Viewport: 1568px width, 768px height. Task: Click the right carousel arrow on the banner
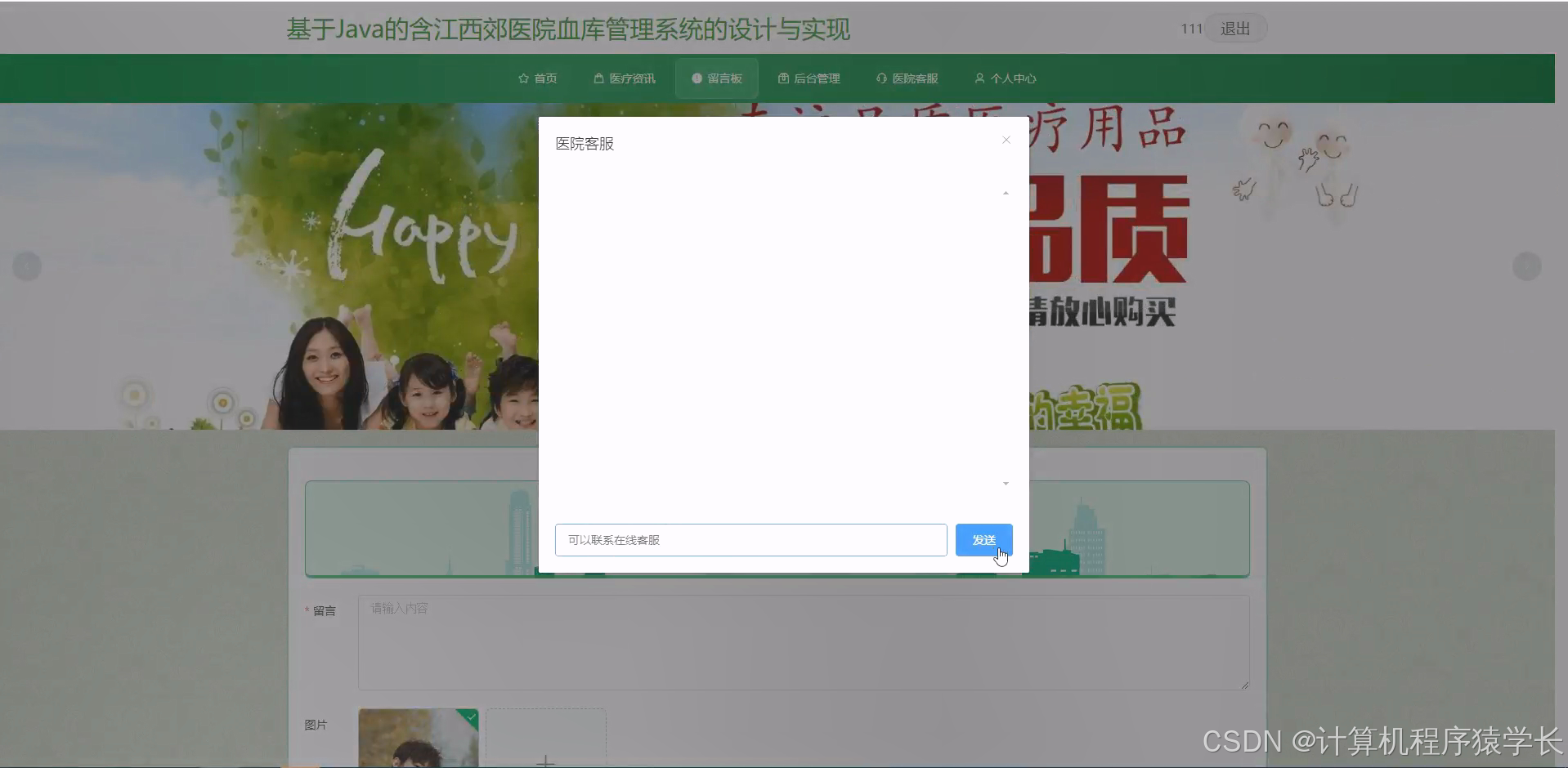pyautogui.click(x=1527, y=266)
